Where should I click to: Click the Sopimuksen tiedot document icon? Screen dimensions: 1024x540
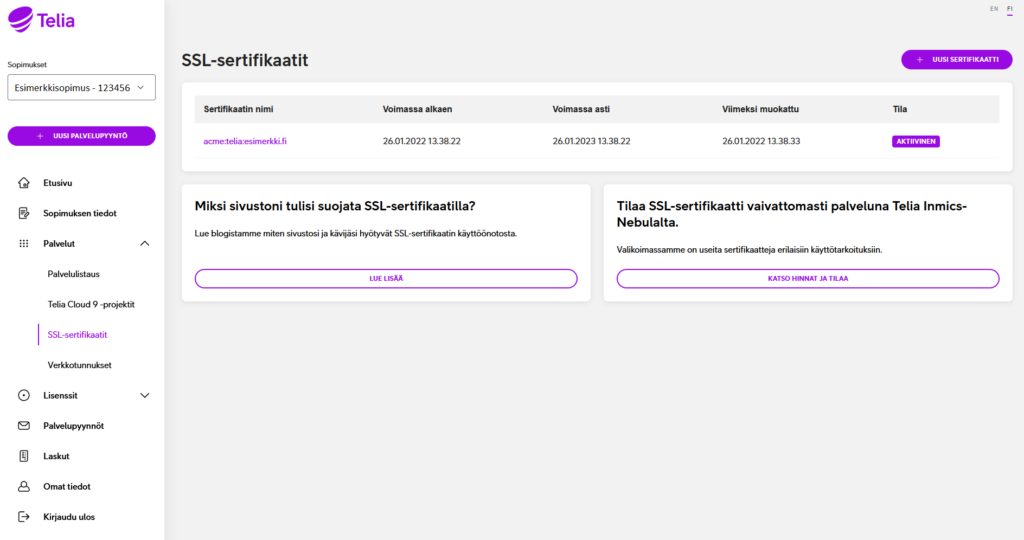(x=24, y=213)
